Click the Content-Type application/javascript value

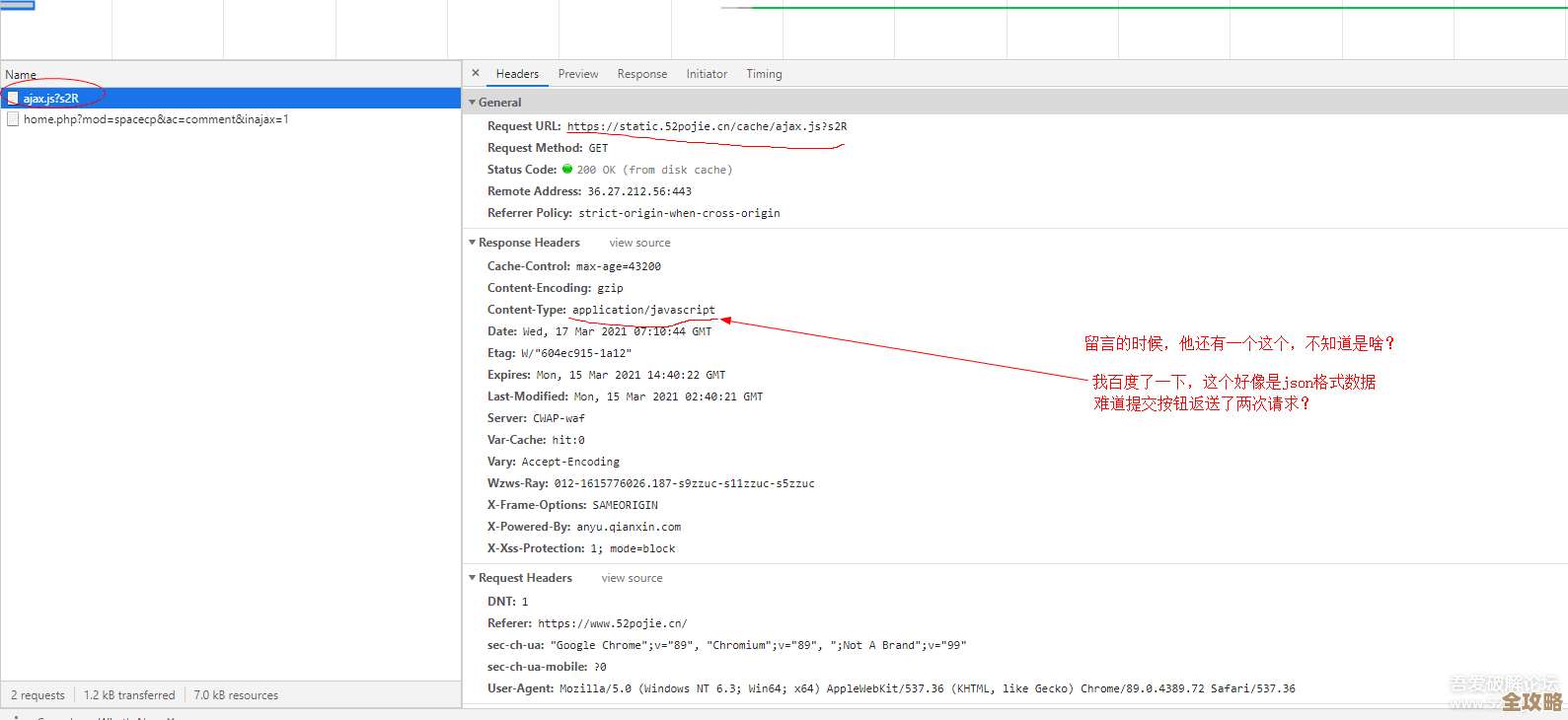tap(643, 310)
